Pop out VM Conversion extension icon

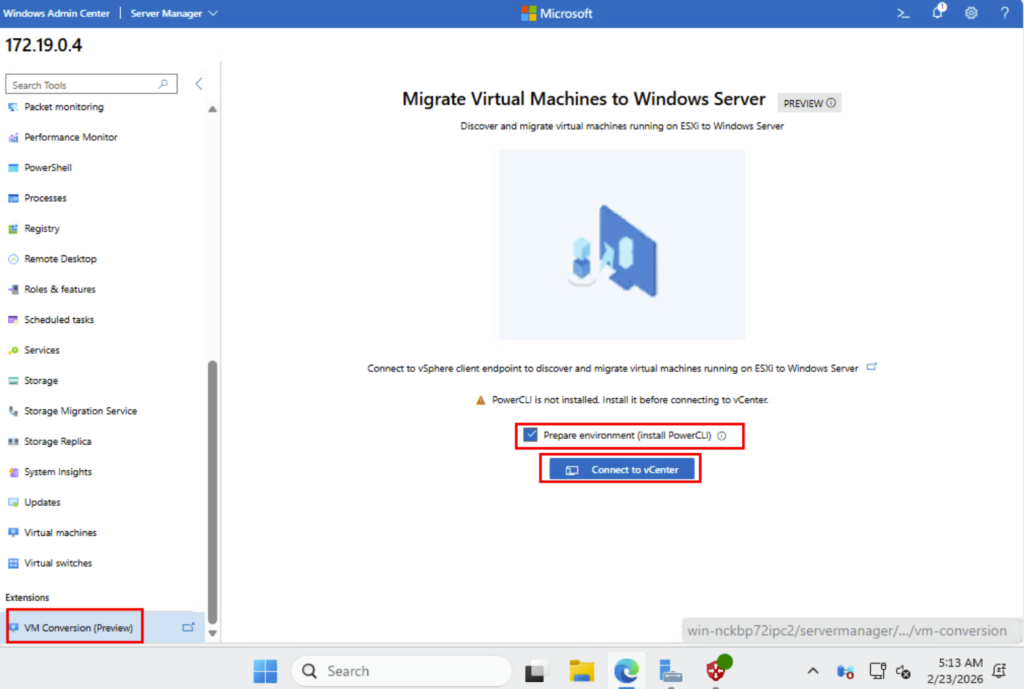coord(188,627)
